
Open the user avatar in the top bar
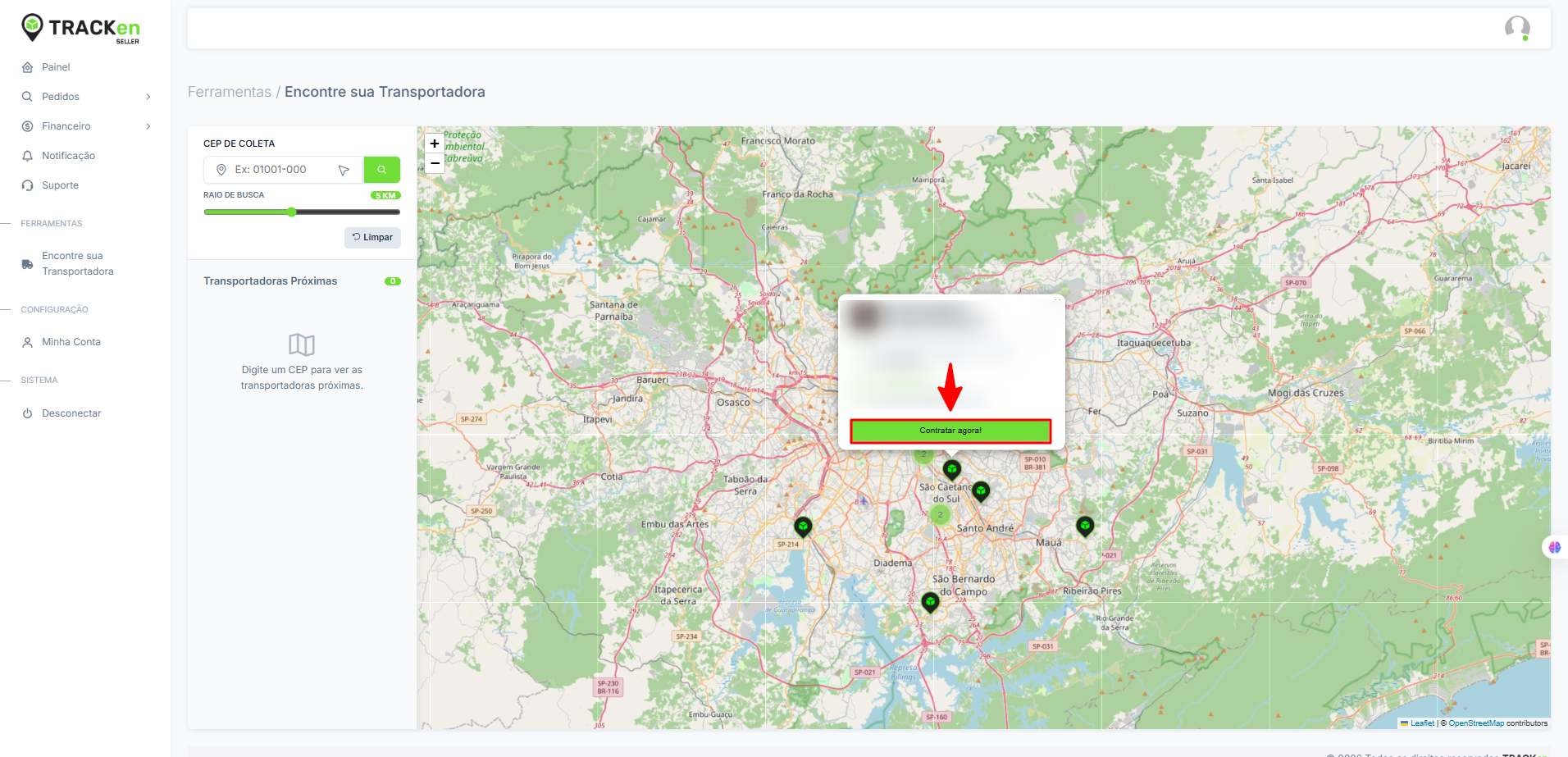pos(1517,28)
